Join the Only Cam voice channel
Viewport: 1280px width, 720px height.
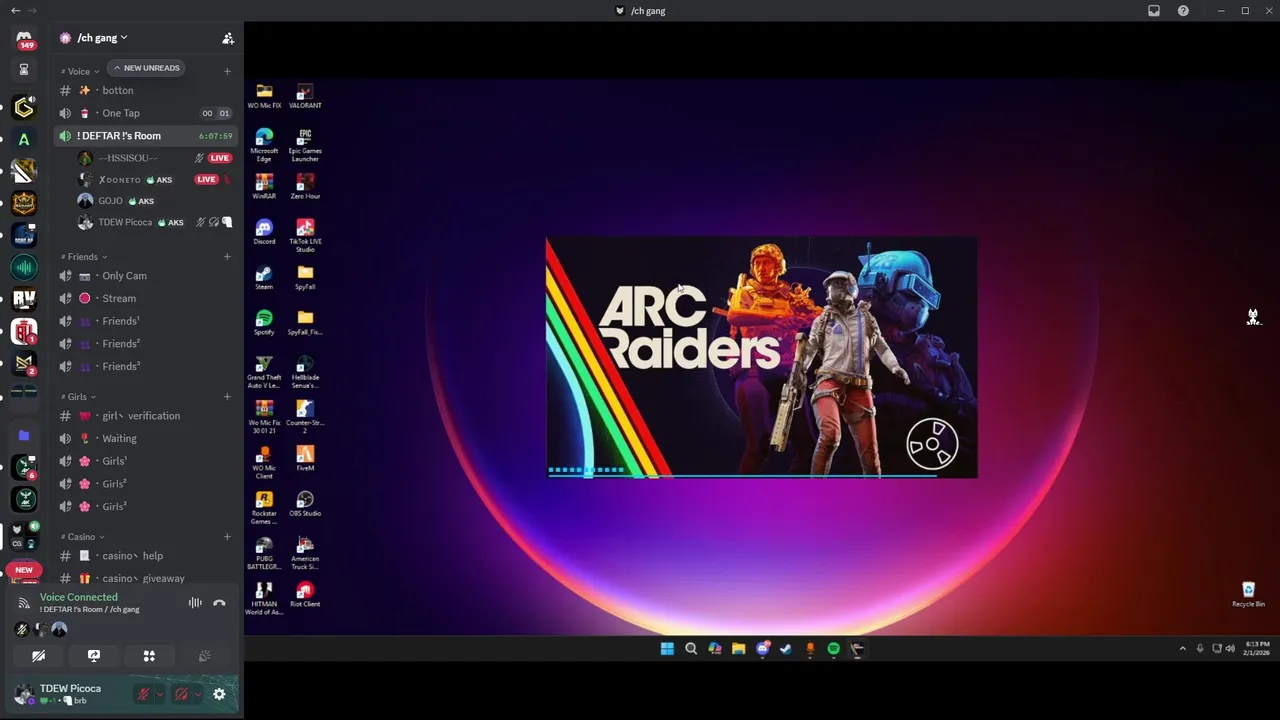(x=146, y=276)
